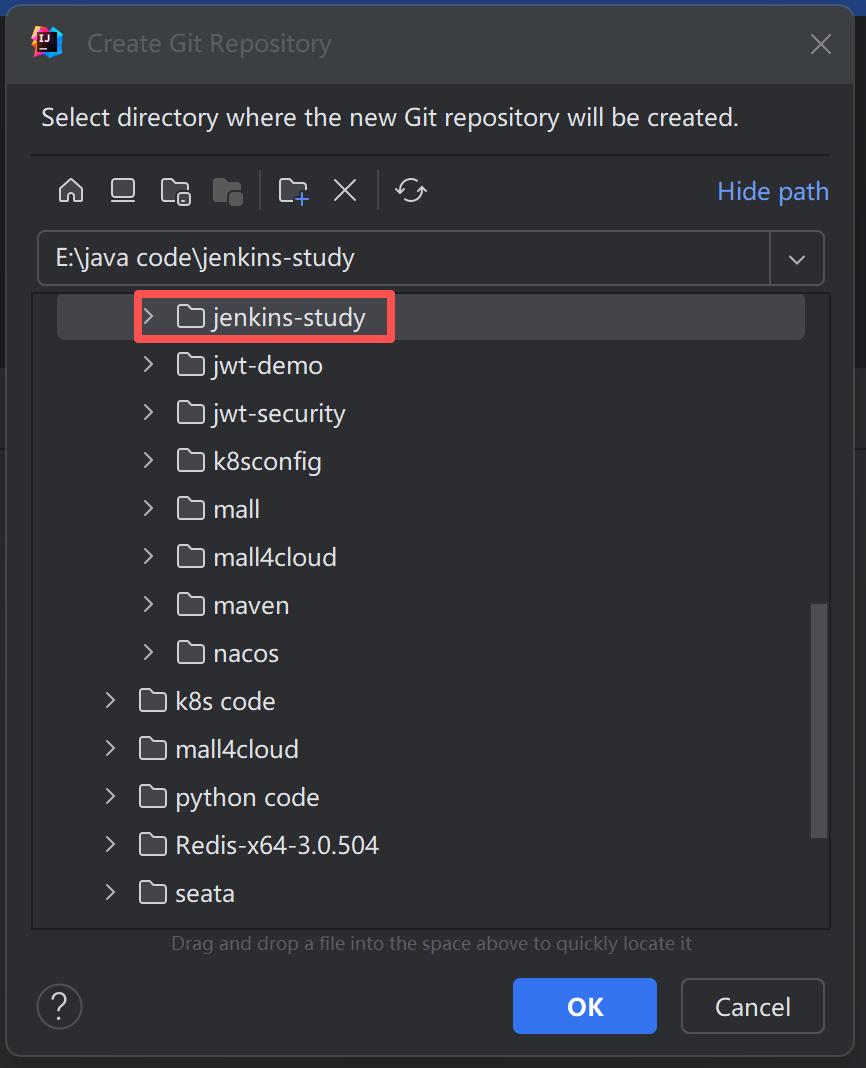
Task: Select the mall4cloud folder
Action: click(270, 556)
